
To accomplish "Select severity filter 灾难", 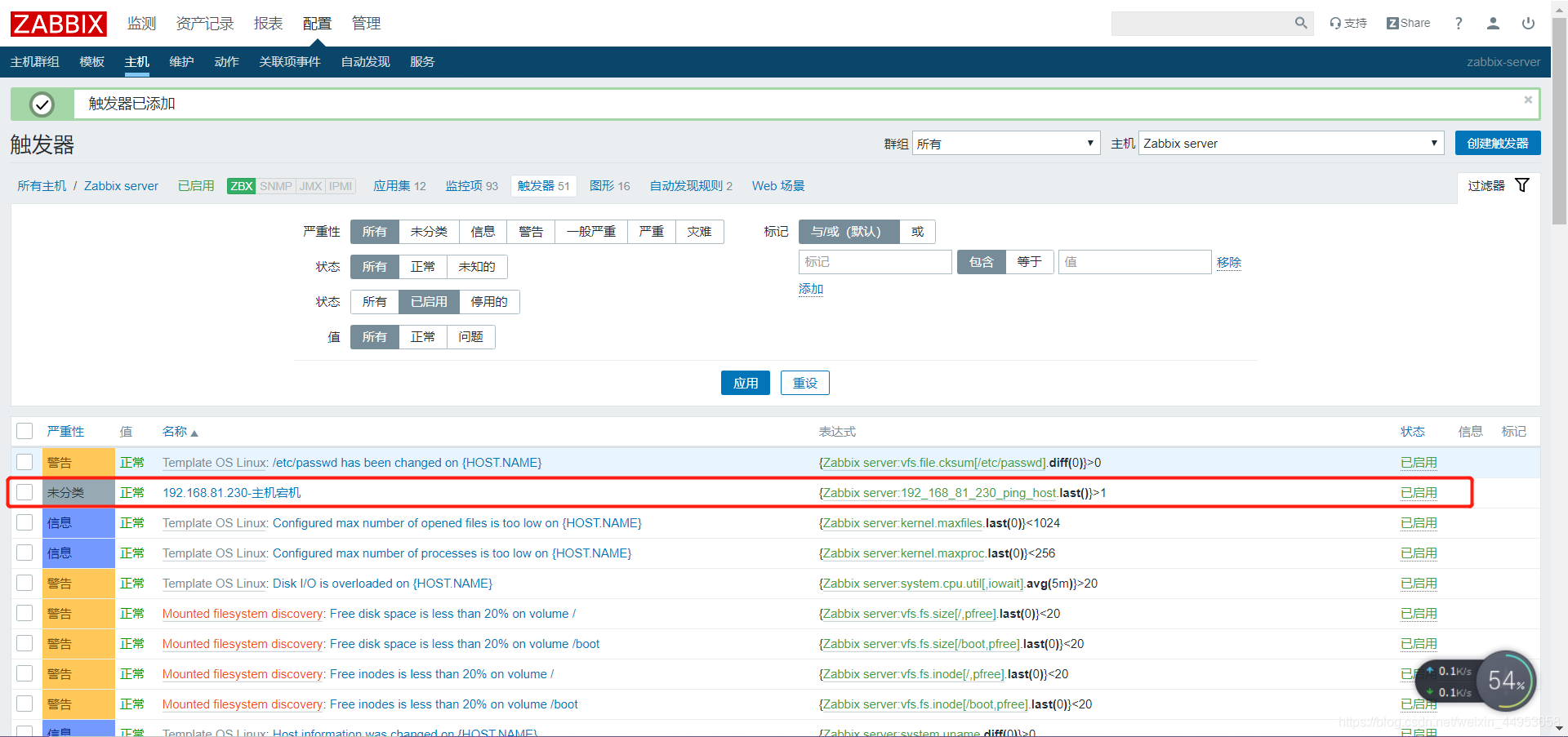I will click(x=699, y=232).
